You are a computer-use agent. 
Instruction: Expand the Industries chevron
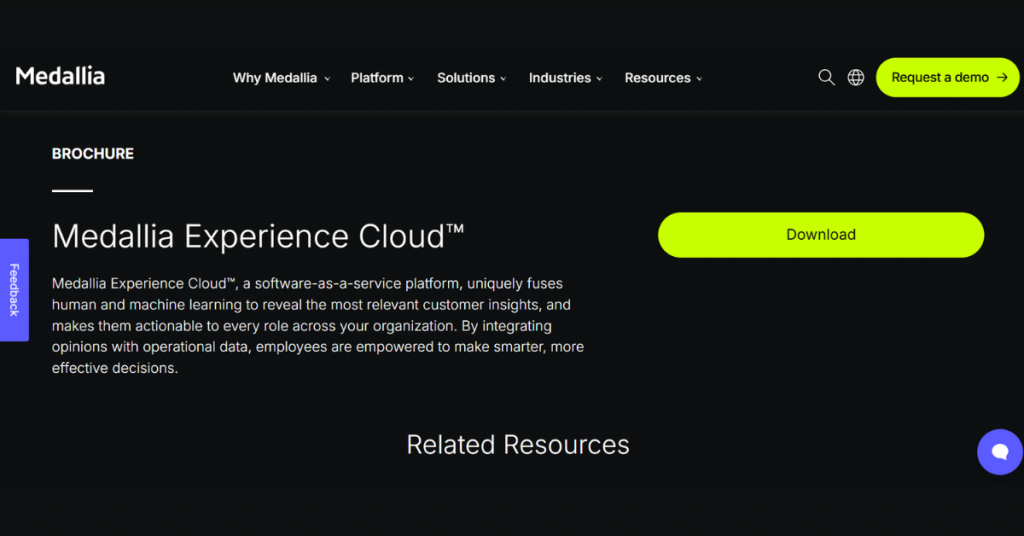click(x=599, y=79)
